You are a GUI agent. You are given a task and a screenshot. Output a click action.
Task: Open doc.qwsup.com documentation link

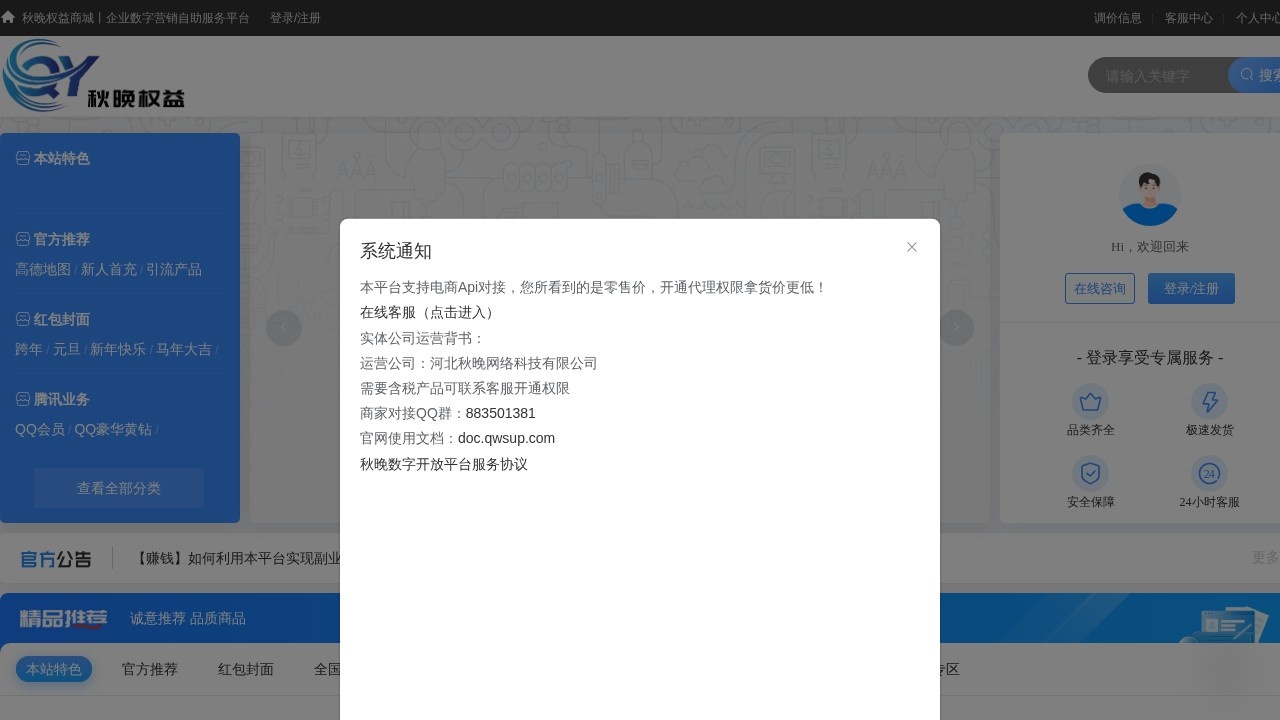(x=506, y=438)
